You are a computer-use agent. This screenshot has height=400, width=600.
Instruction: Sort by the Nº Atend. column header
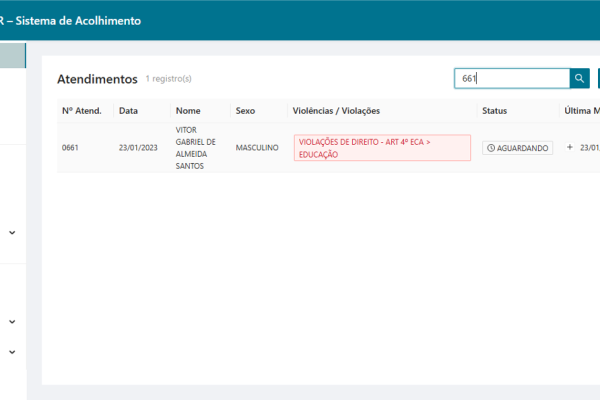click(x=82, y=110)
